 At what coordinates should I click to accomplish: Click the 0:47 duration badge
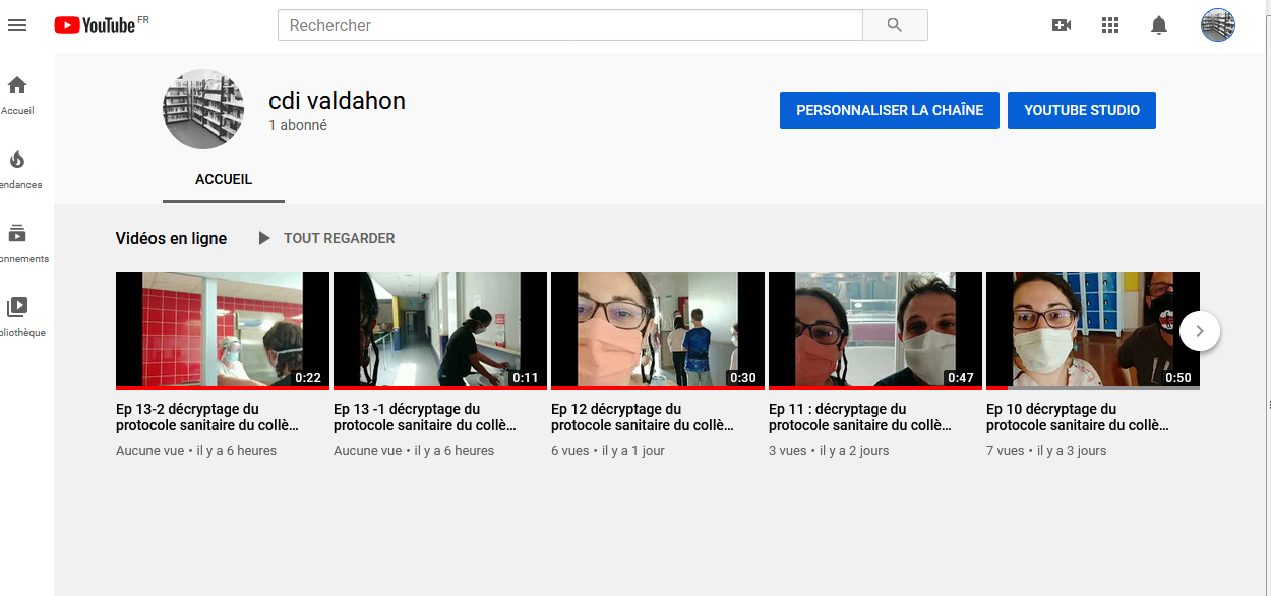960,378
